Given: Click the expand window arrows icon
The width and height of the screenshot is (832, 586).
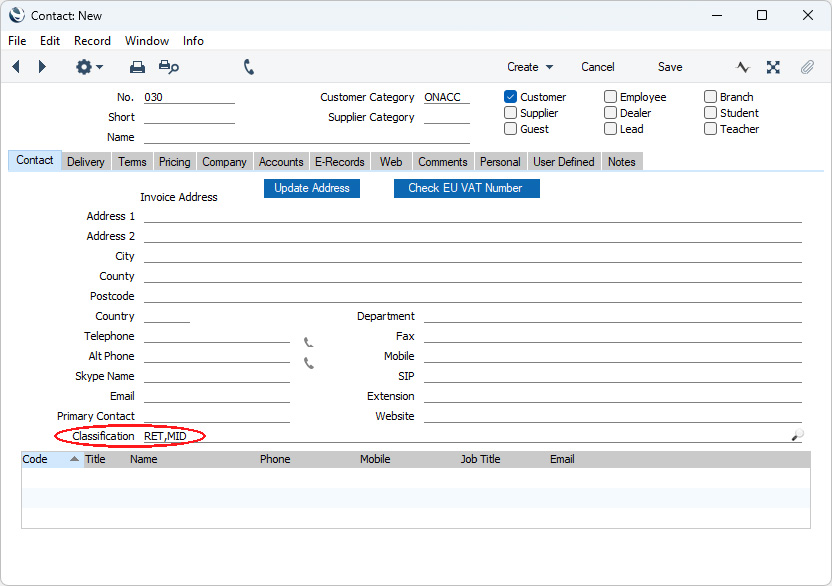Looking at the screenshot, I should (773, 67).
